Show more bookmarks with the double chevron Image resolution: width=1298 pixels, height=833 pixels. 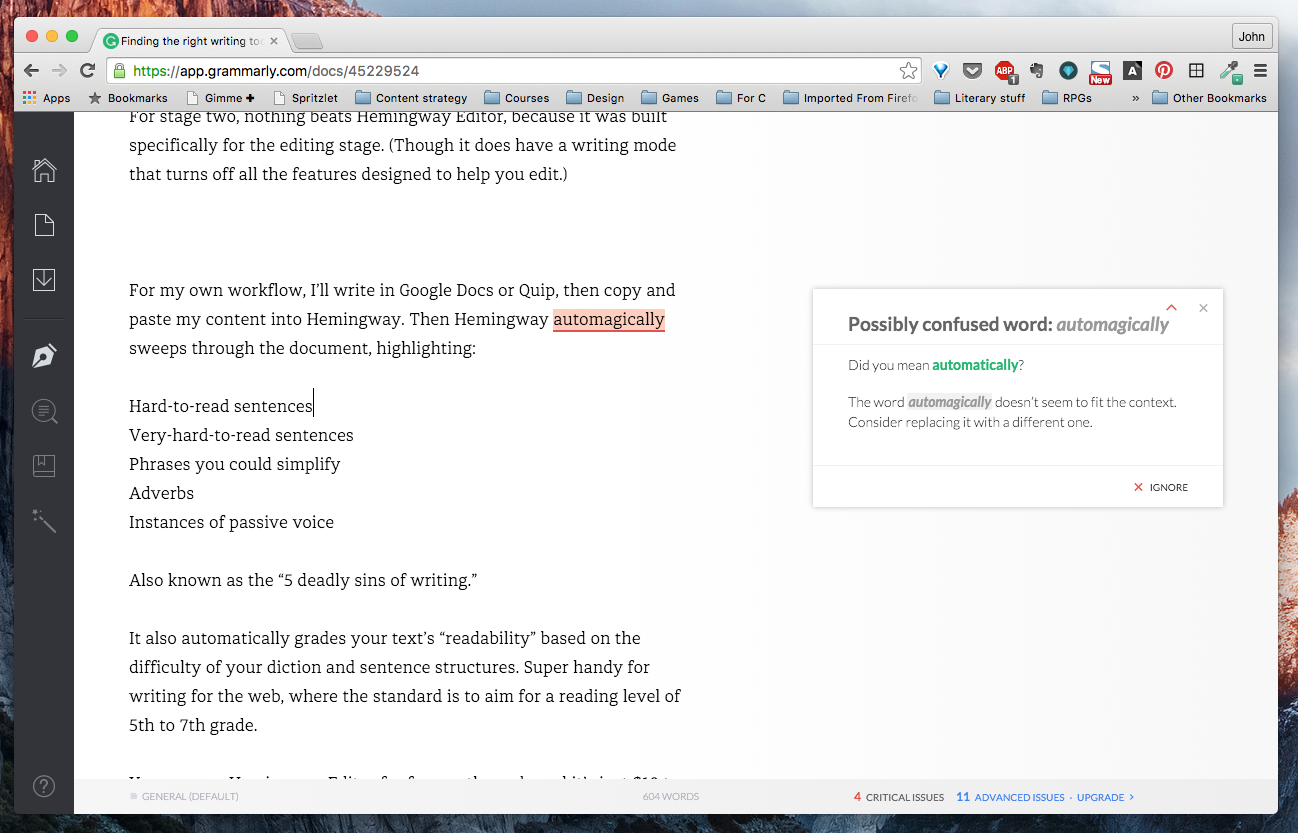click(x=1135, y=98)
